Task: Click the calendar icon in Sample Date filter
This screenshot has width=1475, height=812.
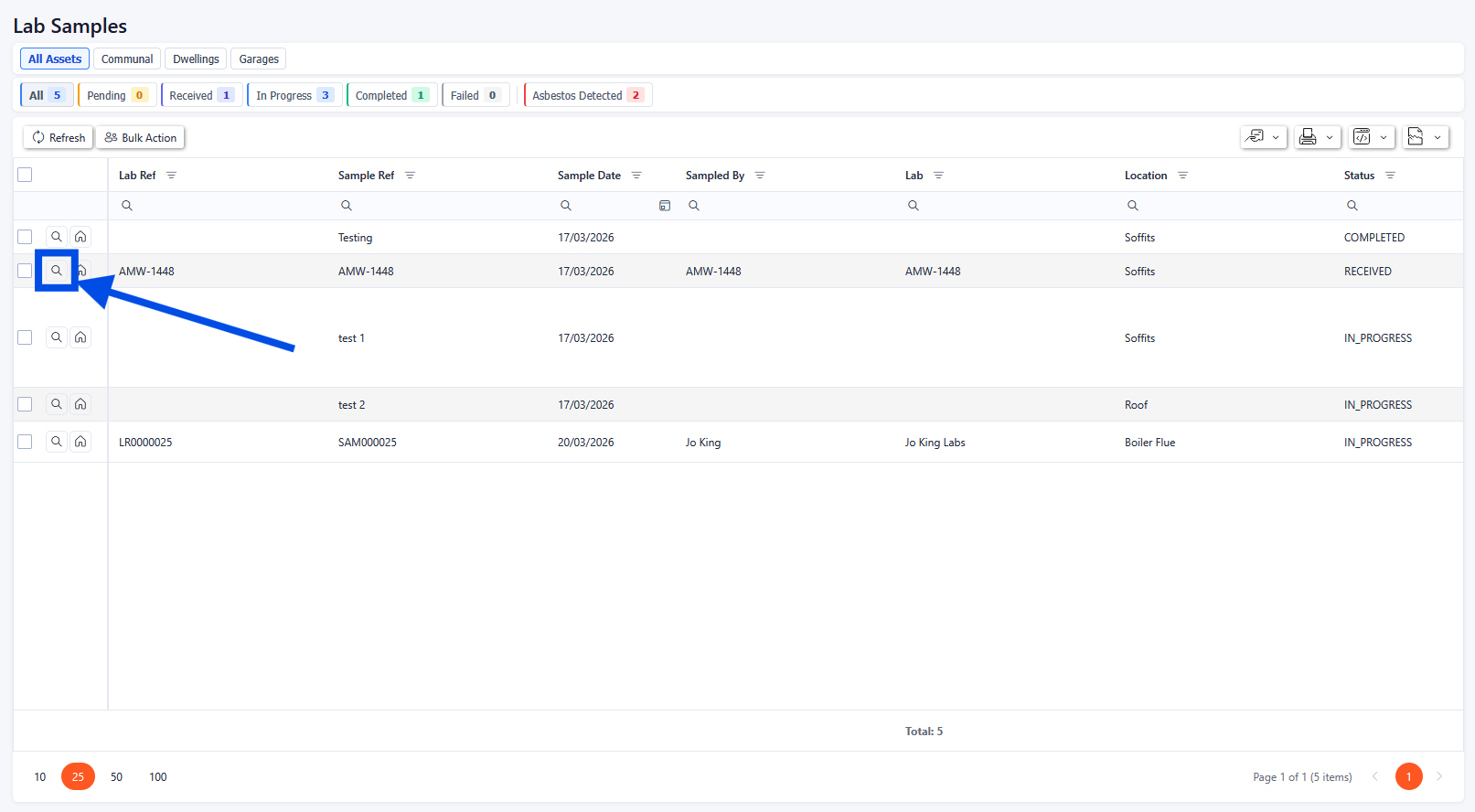Action: 665,206
